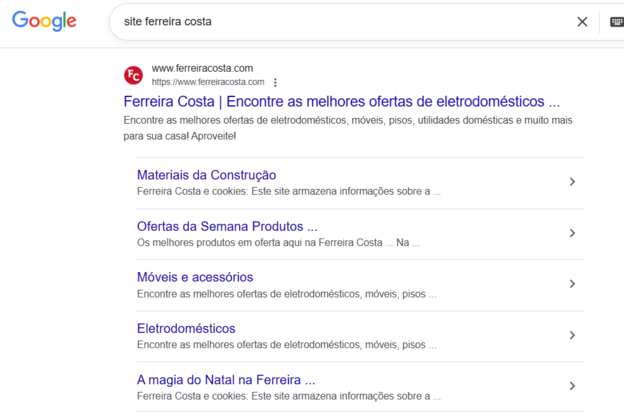This screenshot has height=416, width=624.
Task: Click the 'www.ferreiracosta.com' site name text
Action: 202,68
